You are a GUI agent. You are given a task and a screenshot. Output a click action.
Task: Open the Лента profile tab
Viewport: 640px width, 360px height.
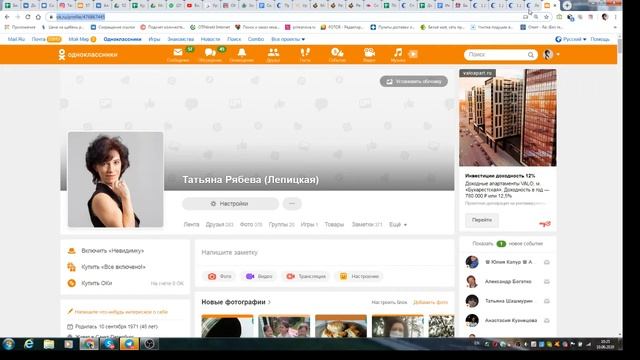click(x=191, y=224)
